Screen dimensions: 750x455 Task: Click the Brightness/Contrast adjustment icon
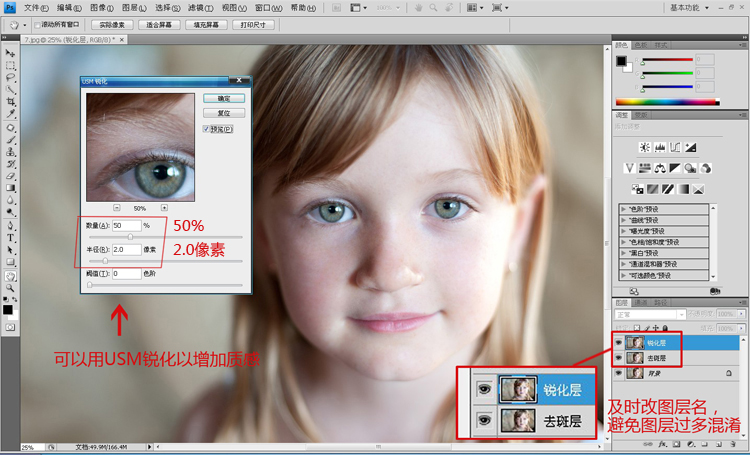tap(644, 147)
